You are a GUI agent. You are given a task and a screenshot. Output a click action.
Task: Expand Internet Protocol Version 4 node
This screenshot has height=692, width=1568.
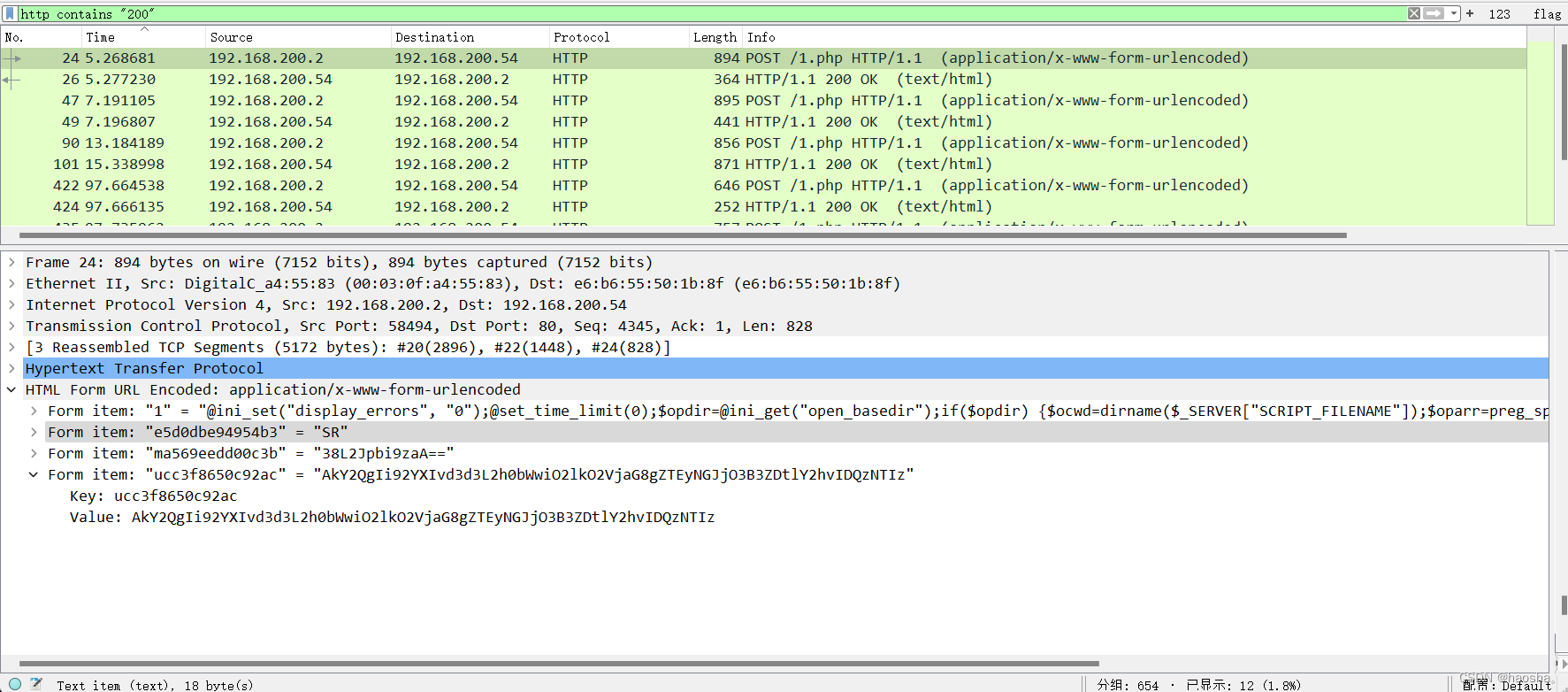tap(11, 305)
